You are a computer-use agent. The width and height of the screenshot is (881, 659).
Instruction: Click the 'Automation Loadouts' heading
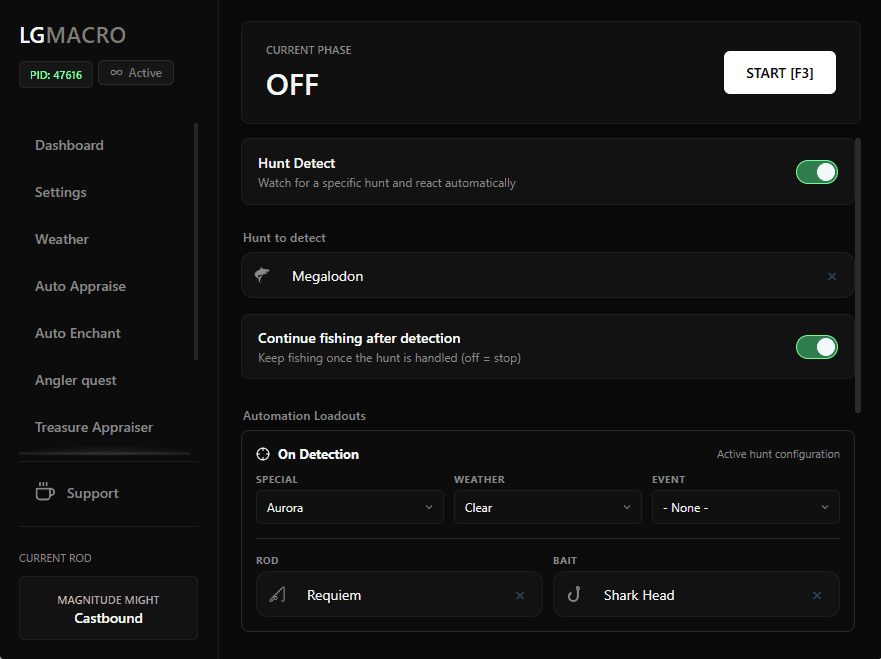pyautogui.click(x=304, y=416)
